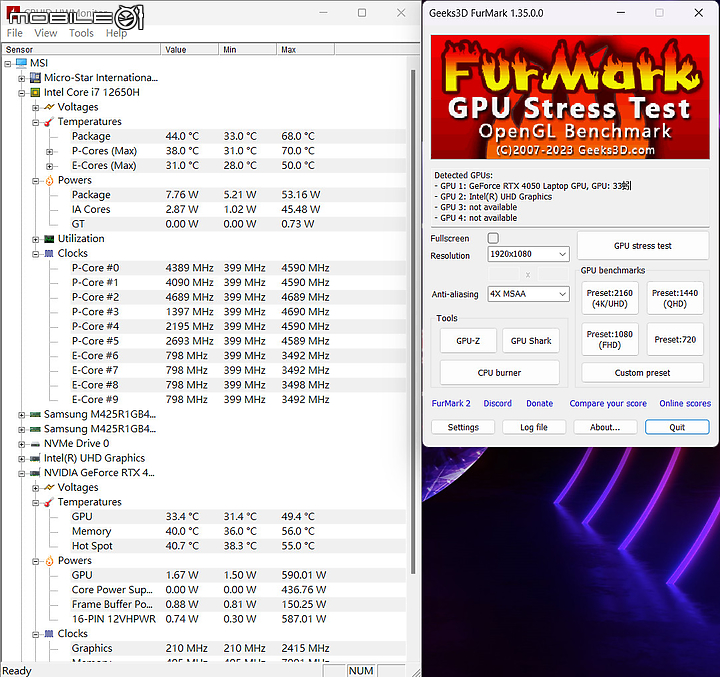Run Preset:1440 (QHD) benchmark
The image size is (720, 677).
(675, 298)
